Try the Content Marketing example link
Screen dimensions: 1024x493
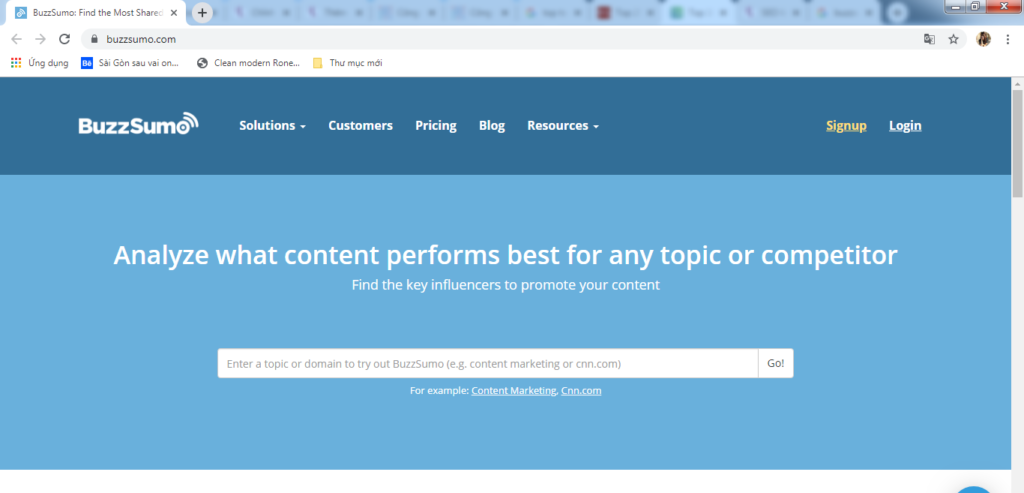513,390
